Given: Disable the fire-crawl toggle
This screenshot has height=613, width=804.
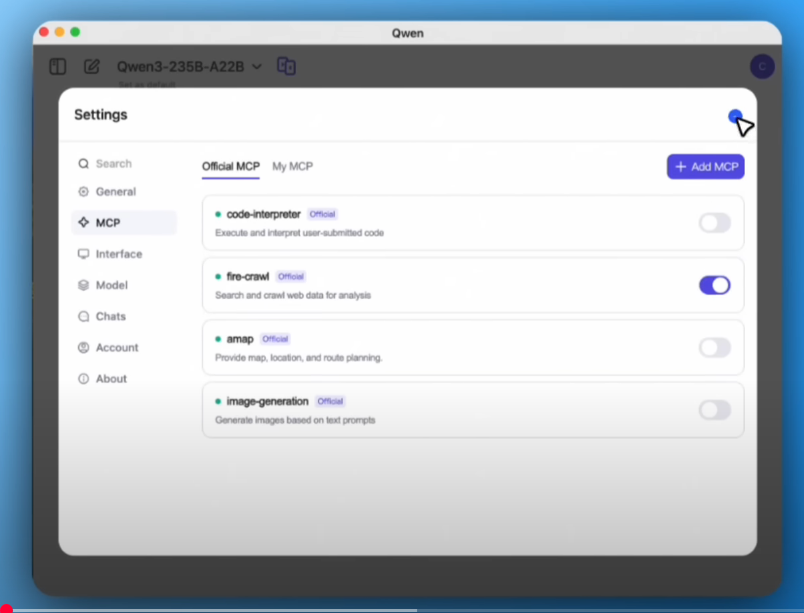Looking at the screenshot, I should tap(715, 285).
